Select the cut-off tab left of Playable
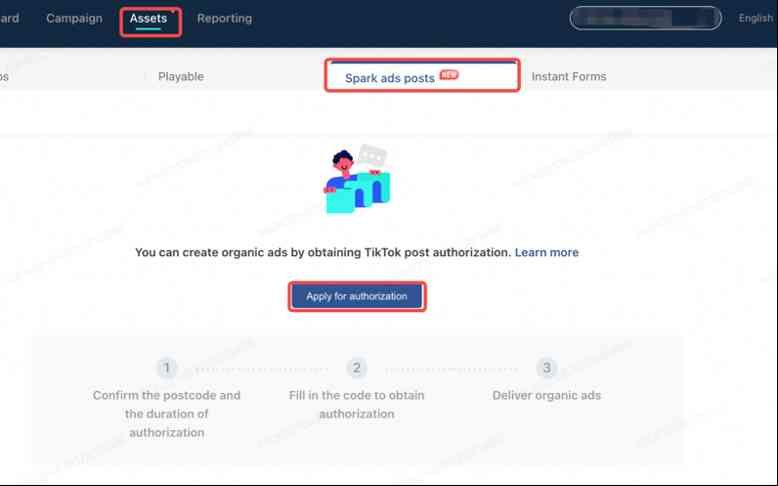Viewport: 778px width, 486px height. click(x=4, y=76)
